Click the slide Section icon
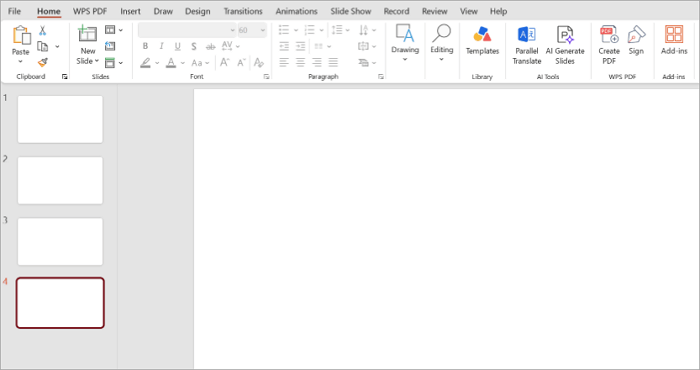This screenshot has width=700, height=370. pos(110,62)
